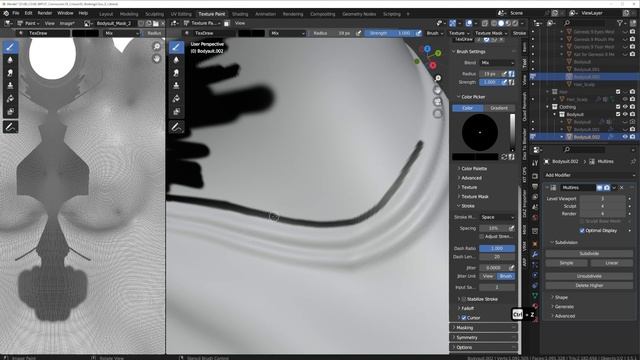
Task: Select Mask tool in 3D viewport toolbar
Action: [176, 111]
